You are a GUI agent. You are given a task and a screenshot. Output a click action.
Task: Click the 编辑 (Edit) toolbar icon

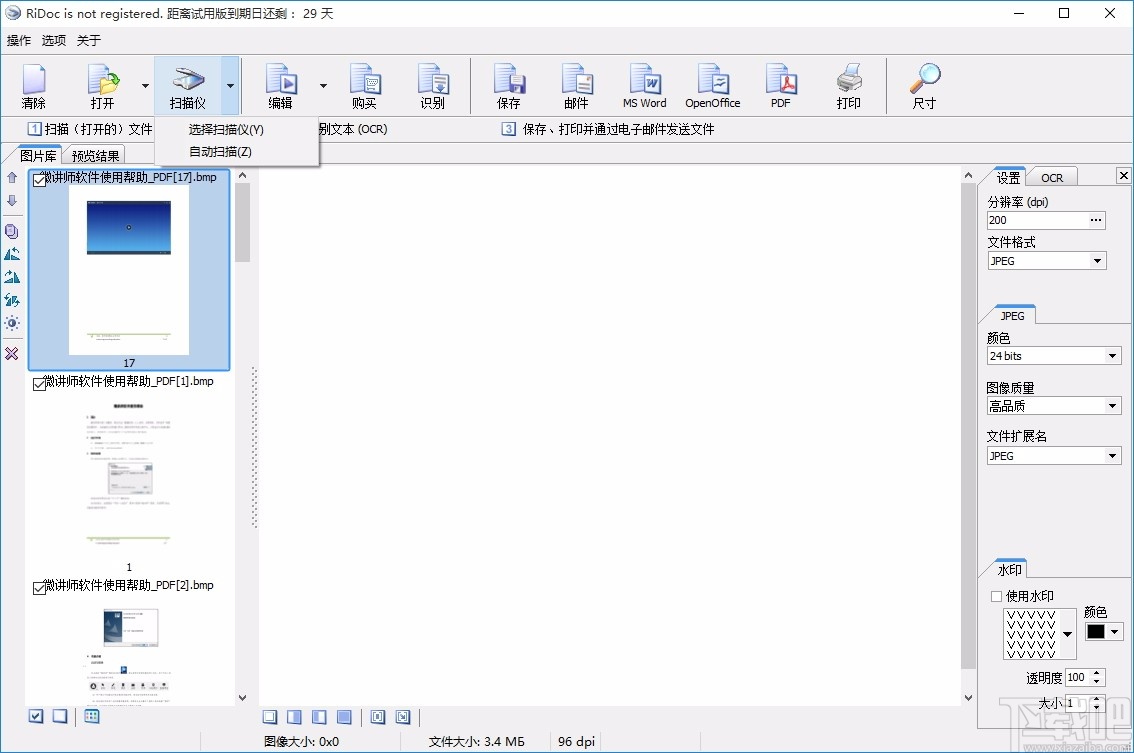coord(281,85)
